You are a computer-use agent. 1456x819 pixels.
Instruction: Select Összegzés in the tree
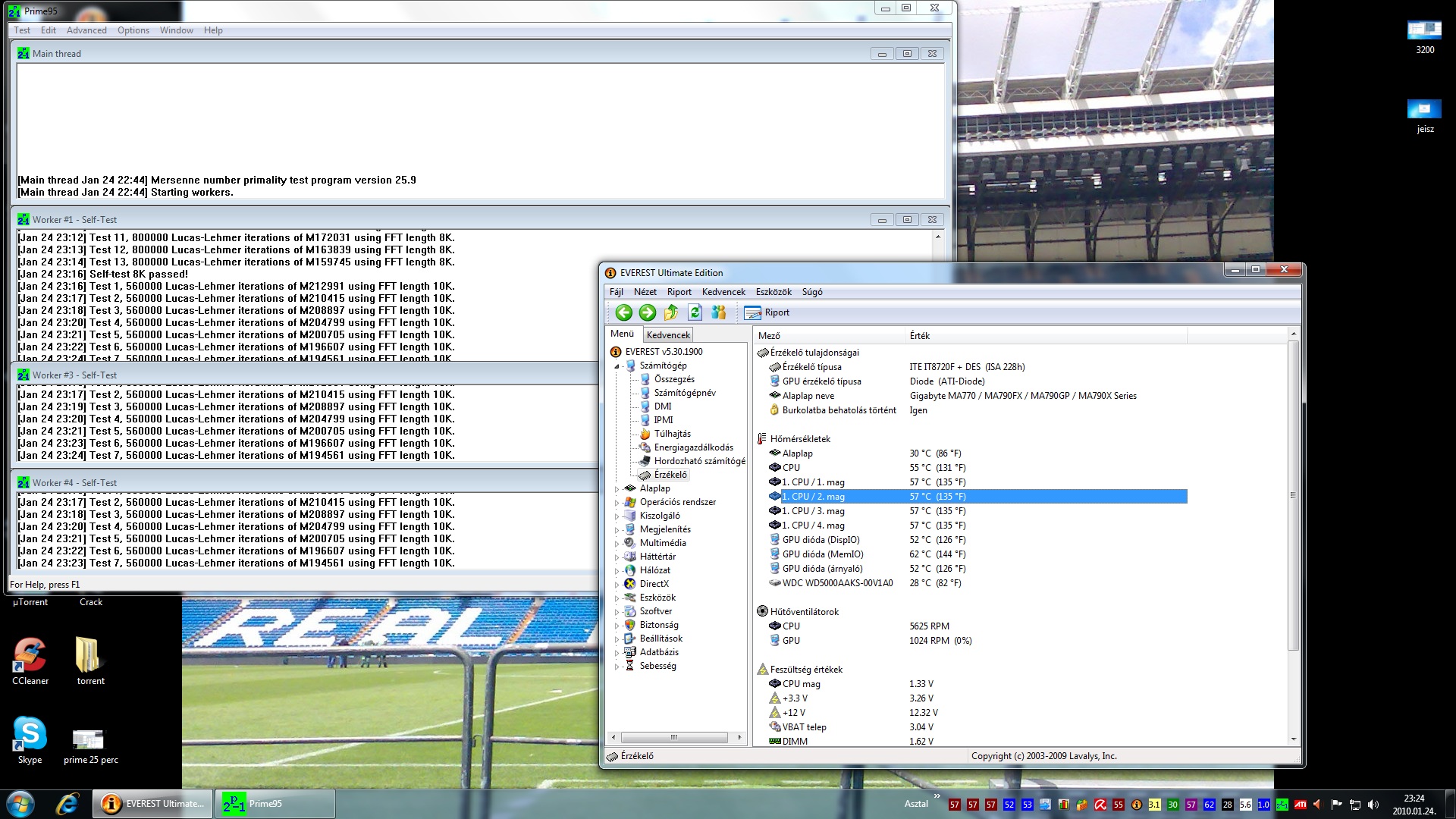(674, 379)
